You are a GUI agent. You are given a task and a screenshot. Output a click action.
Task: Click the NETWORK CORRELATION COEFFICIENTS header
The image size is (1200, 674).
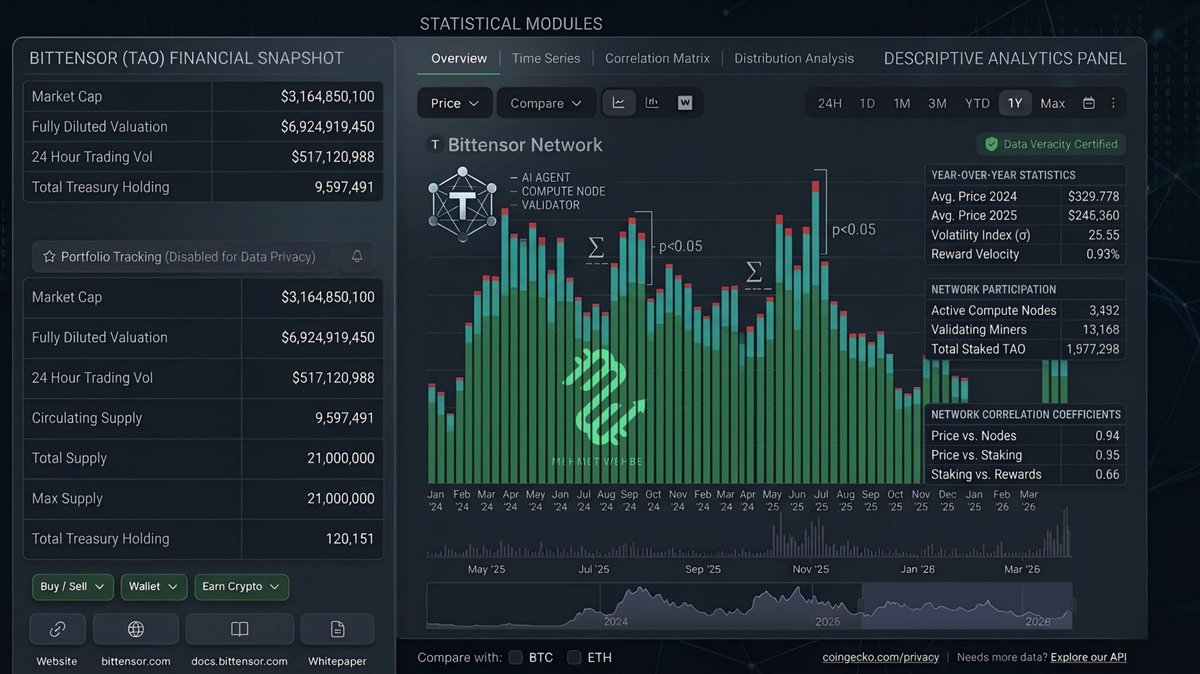(x=1026, y=414)
